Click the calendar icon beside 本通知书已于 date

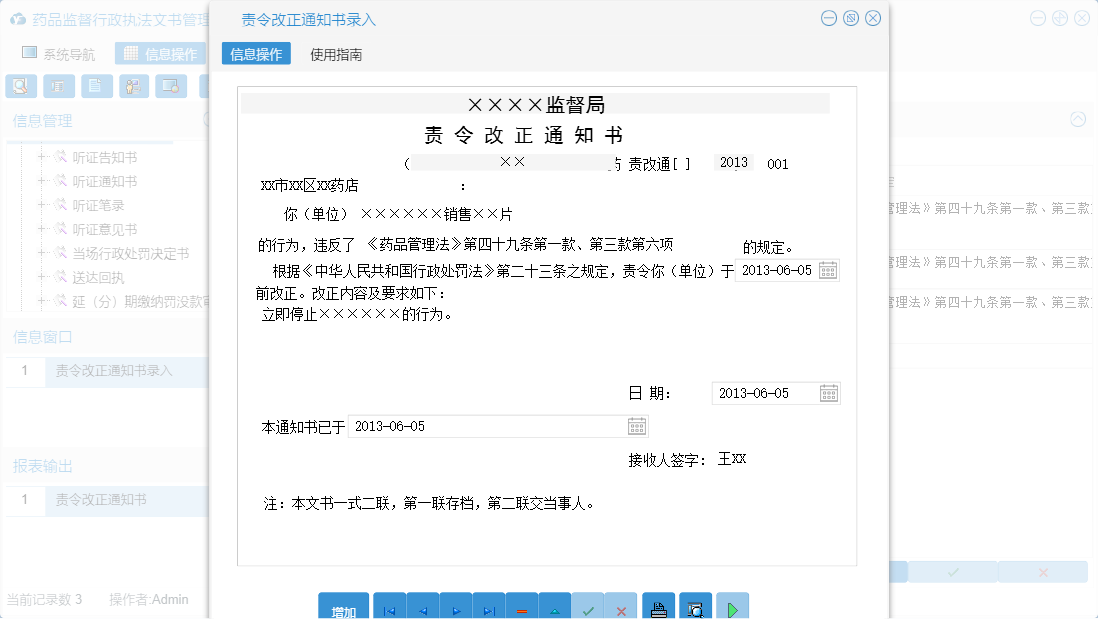[x=638, y=425]
